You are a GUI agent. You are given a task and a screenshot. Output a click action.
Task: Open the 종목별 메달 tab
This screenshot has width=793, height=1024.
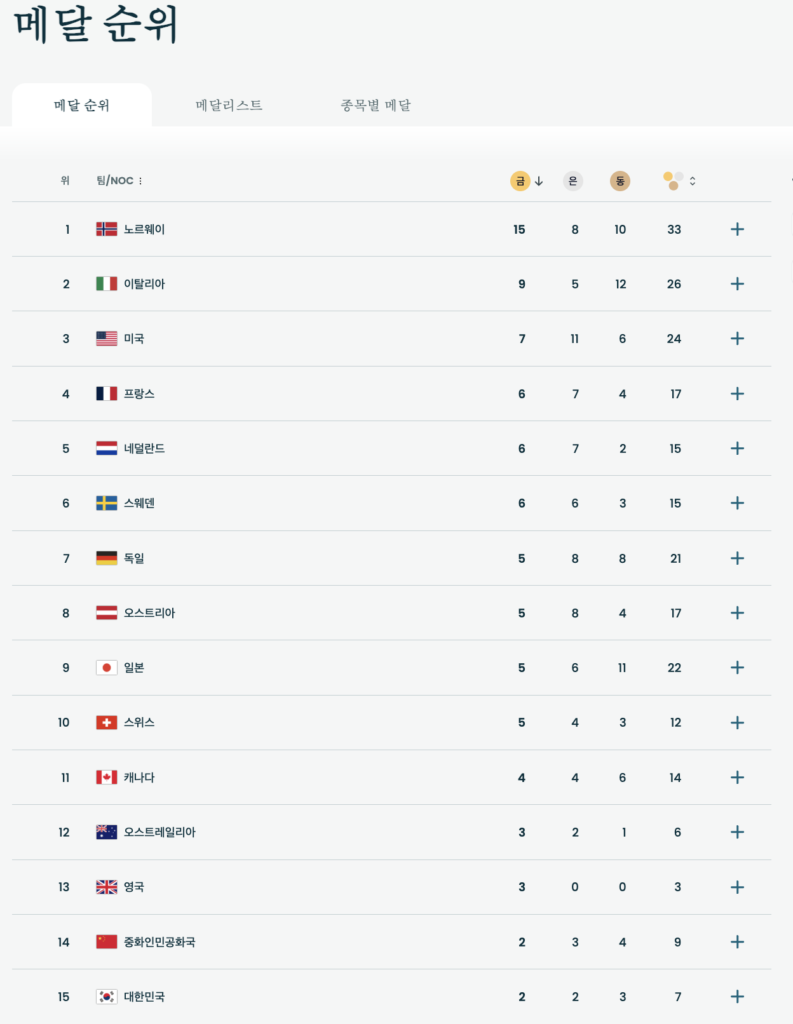click(376, 105)
